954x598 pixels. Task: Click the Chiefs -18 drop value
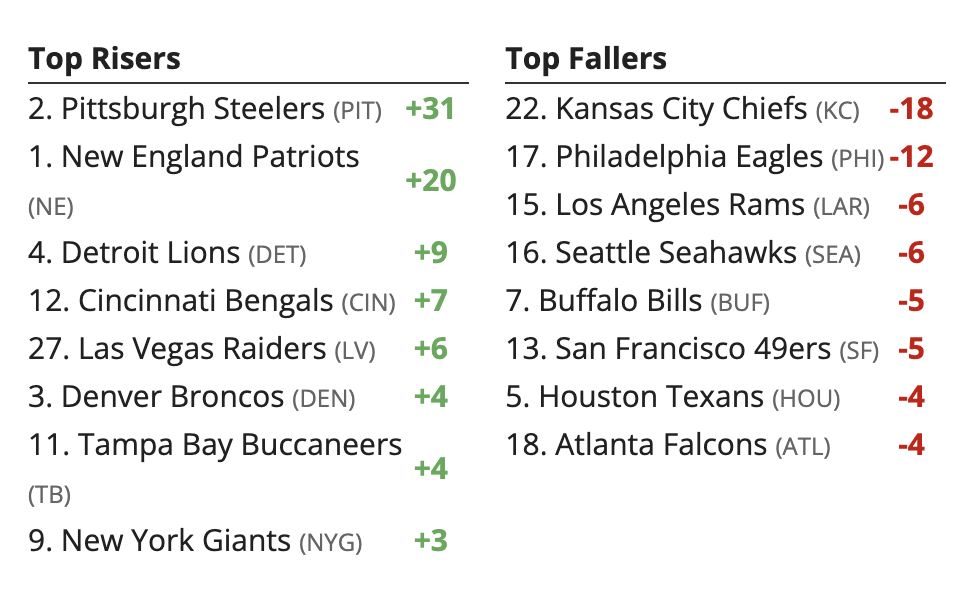pyautogui.click(x=911, y=109)
